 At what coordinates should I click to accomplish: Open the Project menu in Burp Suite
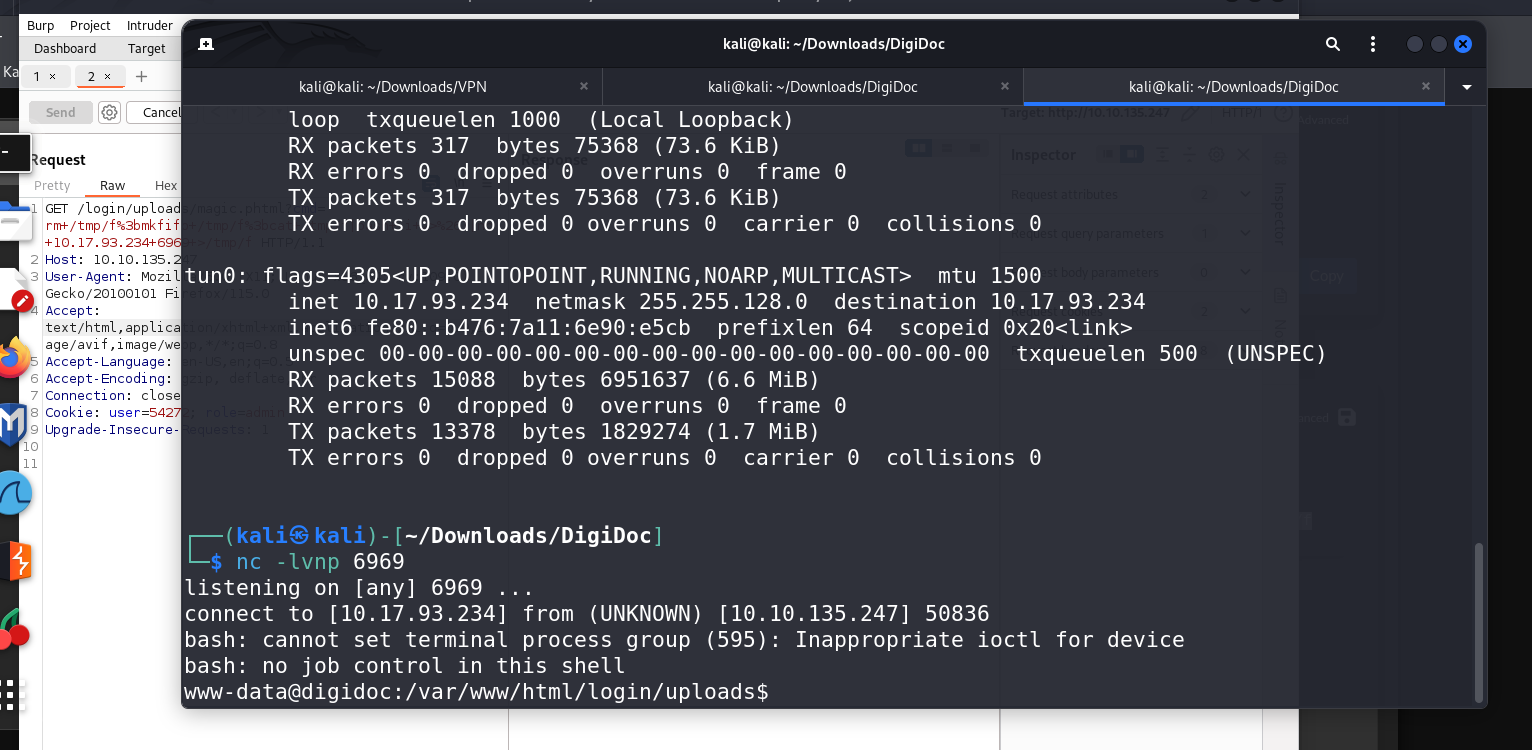point(90,25)
